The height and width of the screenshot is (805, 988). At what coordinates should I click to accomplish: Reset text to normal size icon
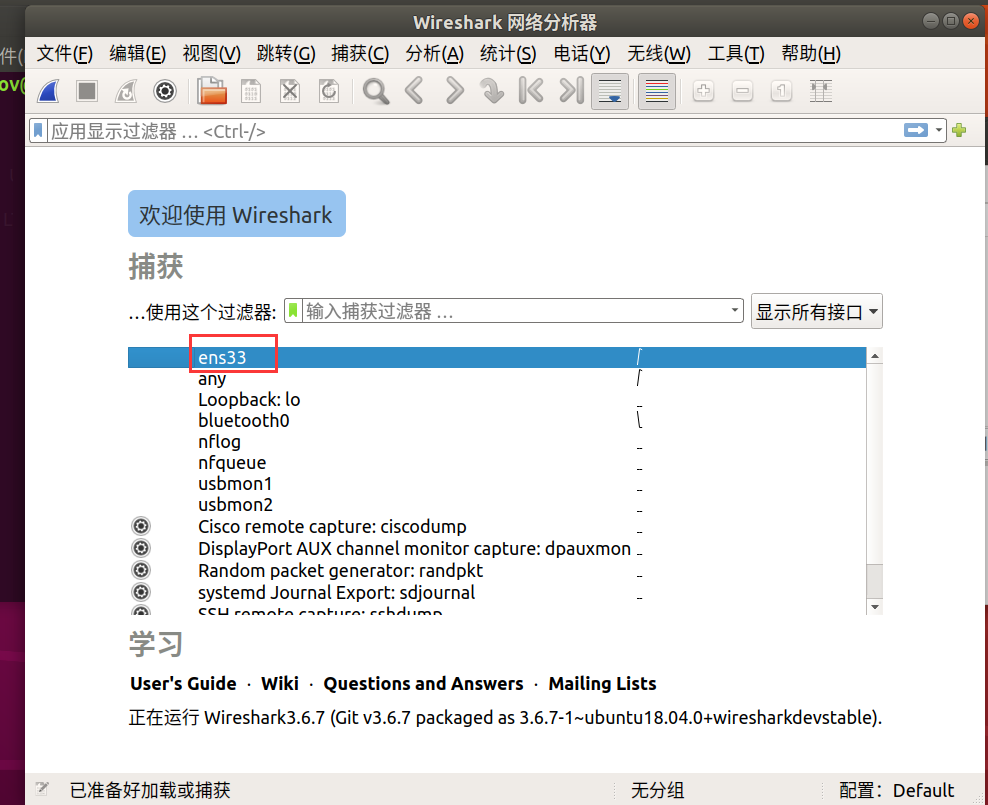(781, 91)
